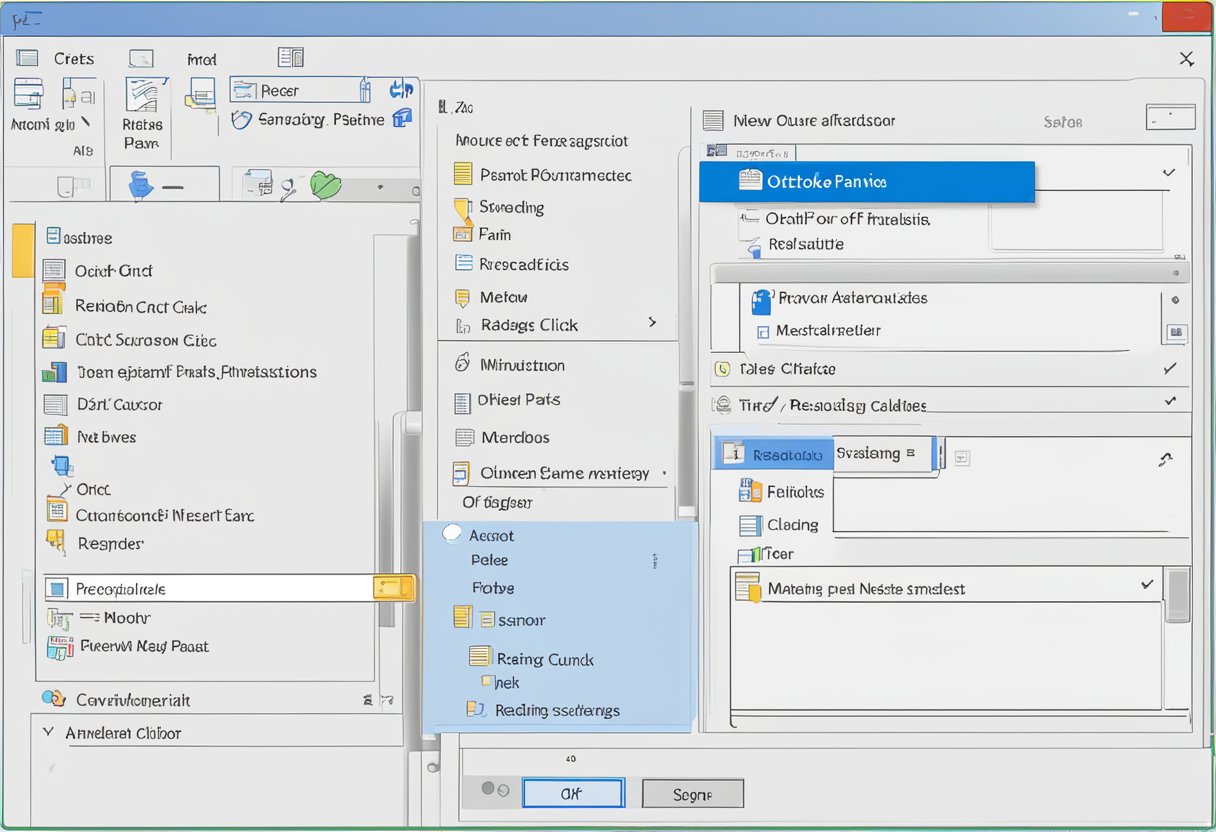Select the Feliohs icon in right panel
Viewport: 1216px width, 832px height.
[750, 491]
